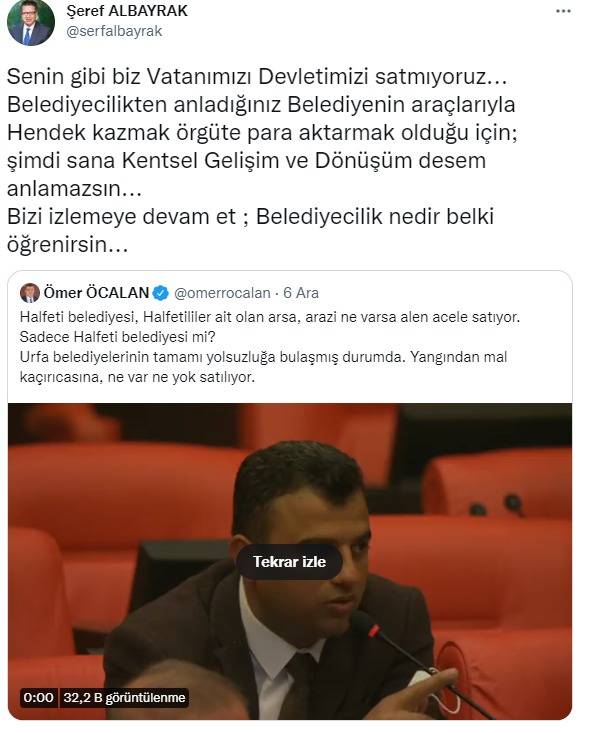Click Ömer ÖCALAN's small profile avatar
Screen dimensions: 589x733
[x=30, y=293]
